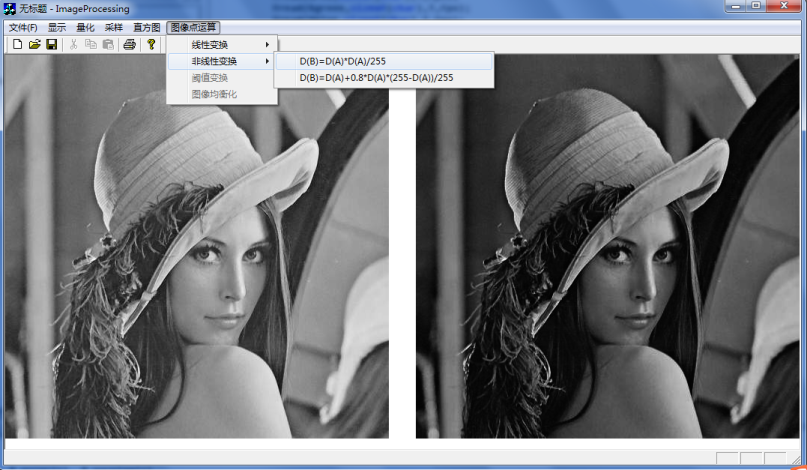The width and height of the screenshot is (807, 470).
Task: Click the window title 无标题 - ImageProcessing
Action: tap(74, 9)
